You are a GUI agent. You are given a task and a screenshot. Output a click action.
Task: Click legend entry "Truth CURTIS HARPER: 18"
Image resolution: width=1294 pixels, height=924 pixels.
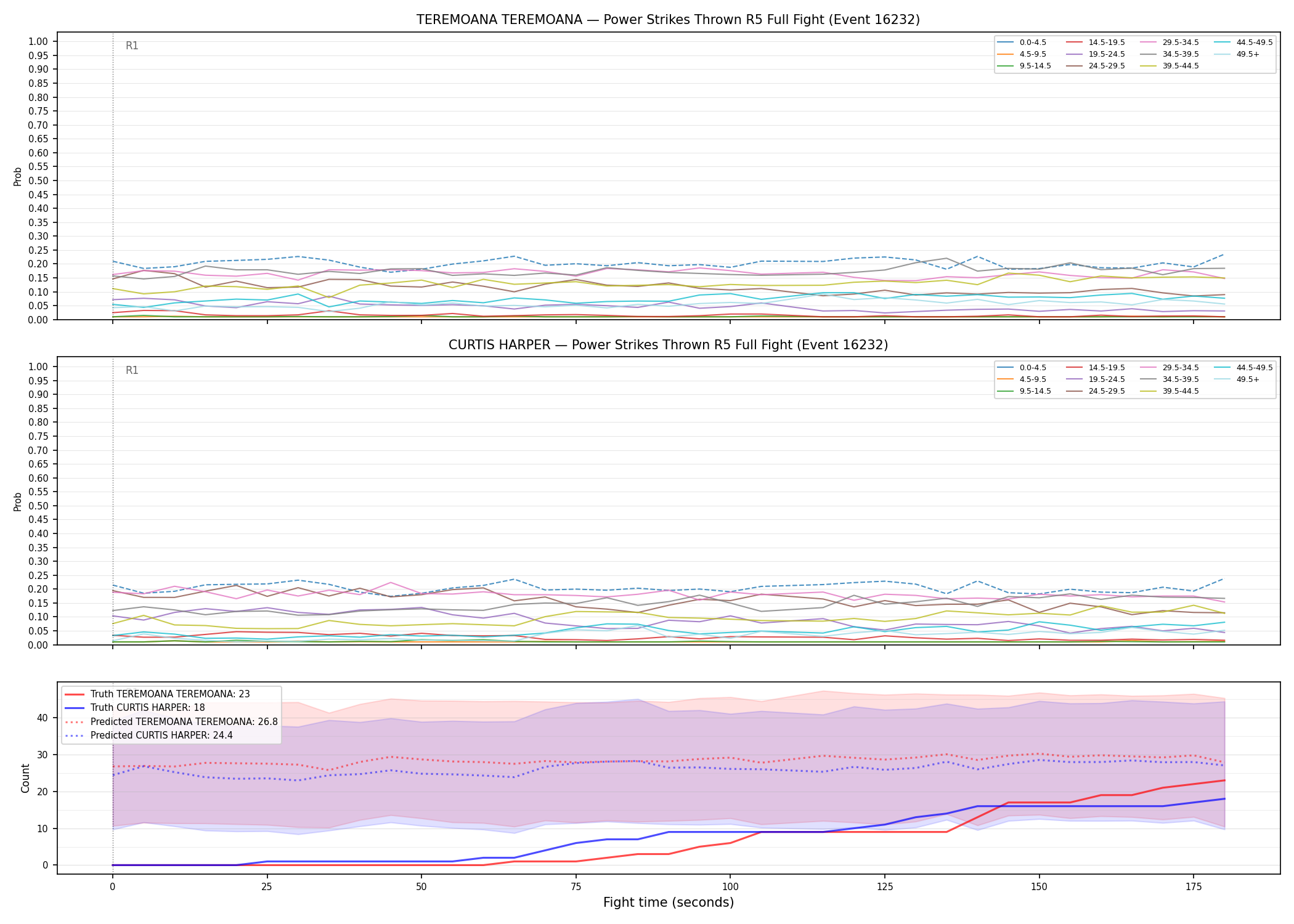135,708
